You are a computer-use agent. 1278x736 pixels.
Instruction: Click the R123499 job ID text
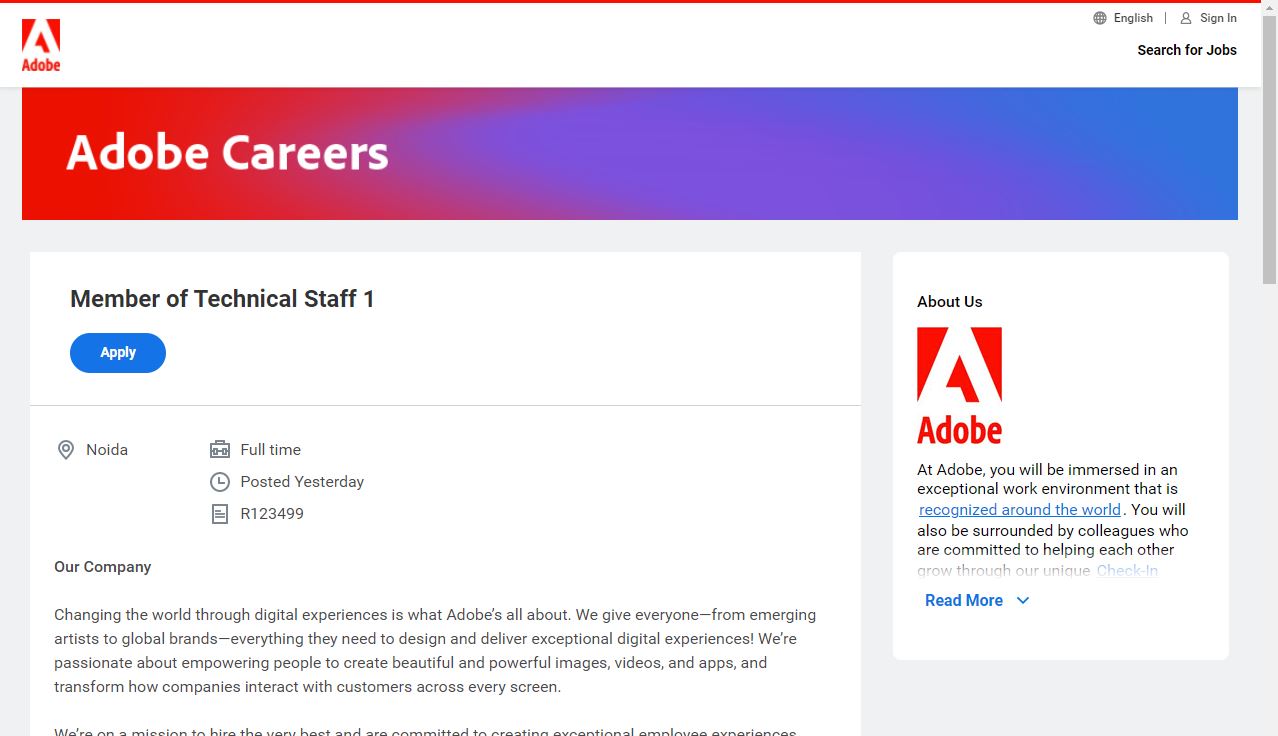[272, 514]
